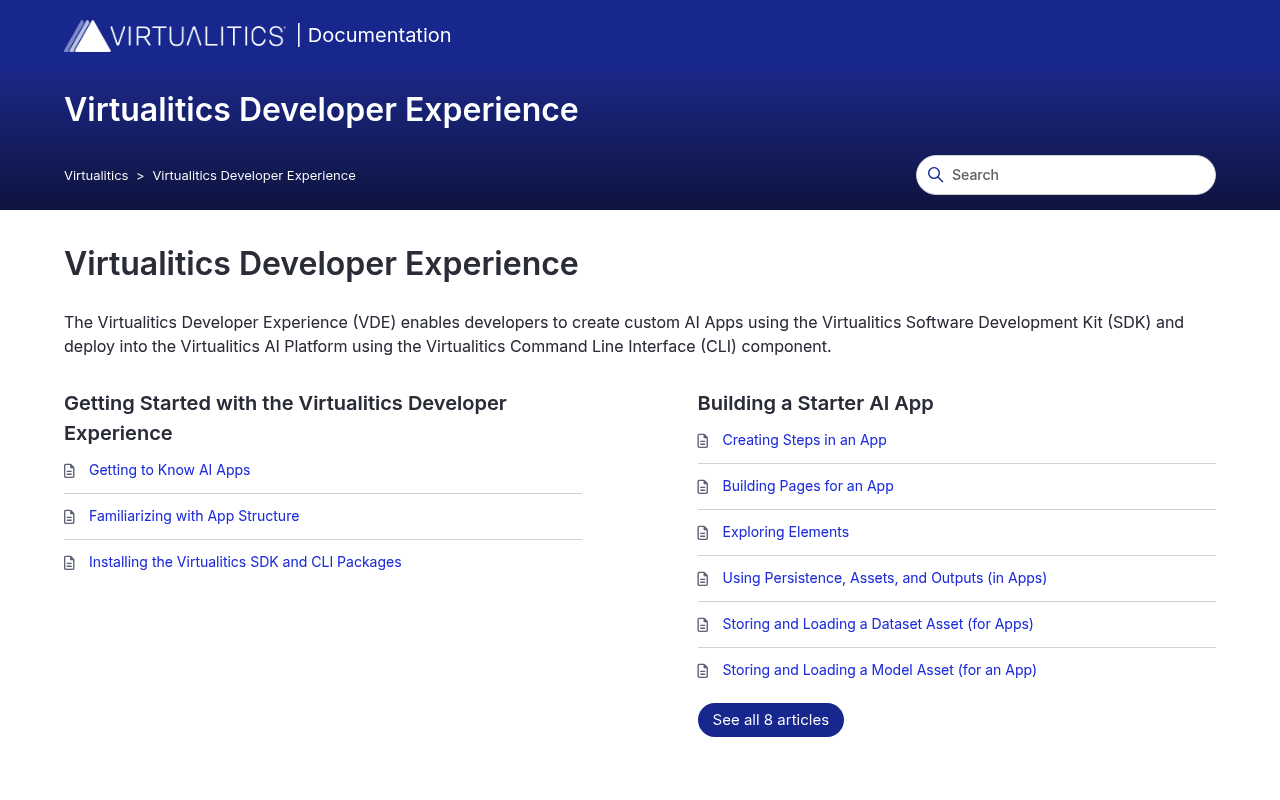Open Familiarizing with App Structure article
The width and height of the screenshot is (1280, 800).
[x=194, y=516]
